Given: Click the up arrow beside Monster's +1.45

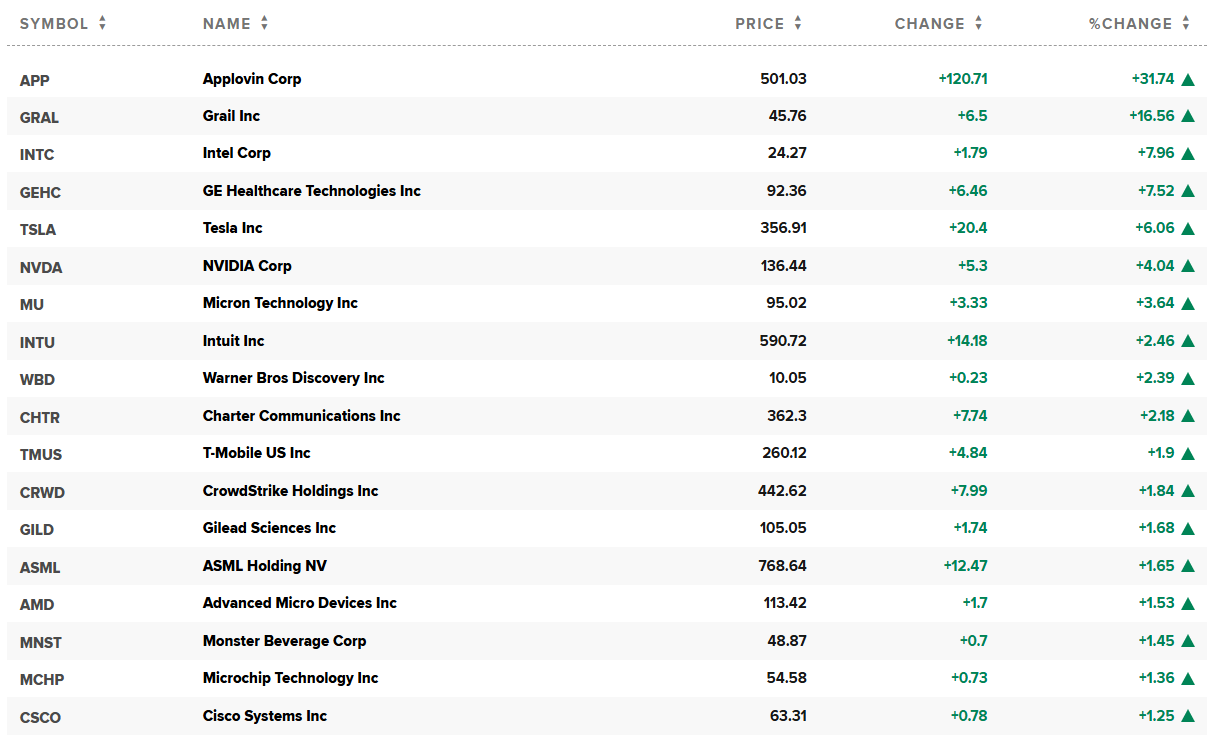Looking at the screenshot, I should click(1188, 641).
